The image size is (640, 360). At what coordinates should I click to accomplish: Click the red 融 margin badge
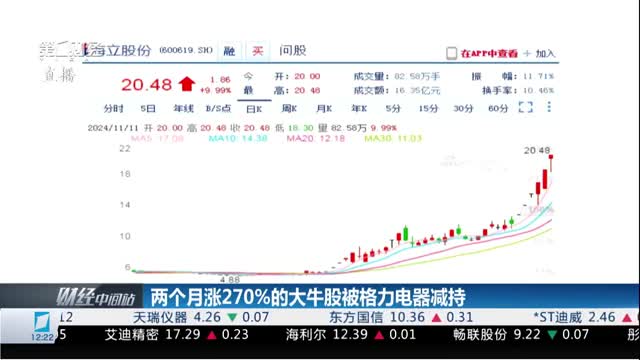coord(229,51)
